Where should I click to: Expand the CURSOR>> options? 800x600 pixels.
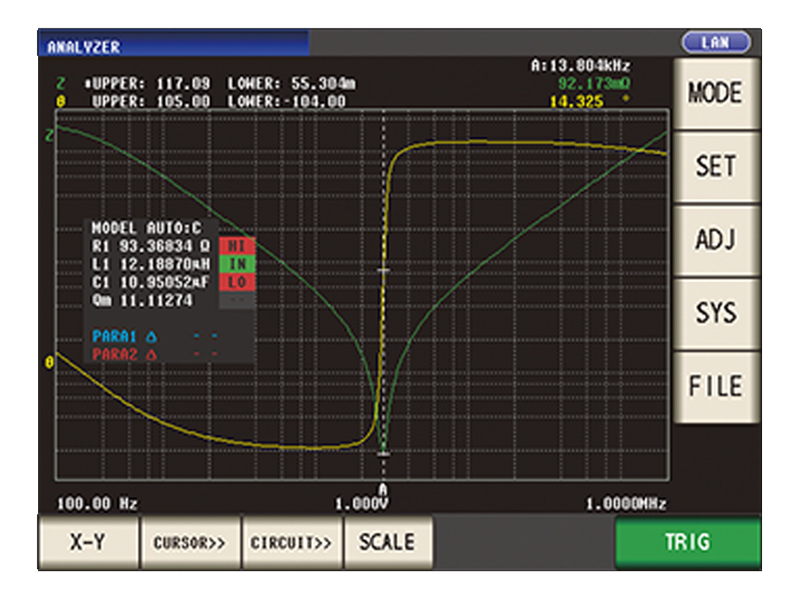pyautogui.click(x=189, y=542)
